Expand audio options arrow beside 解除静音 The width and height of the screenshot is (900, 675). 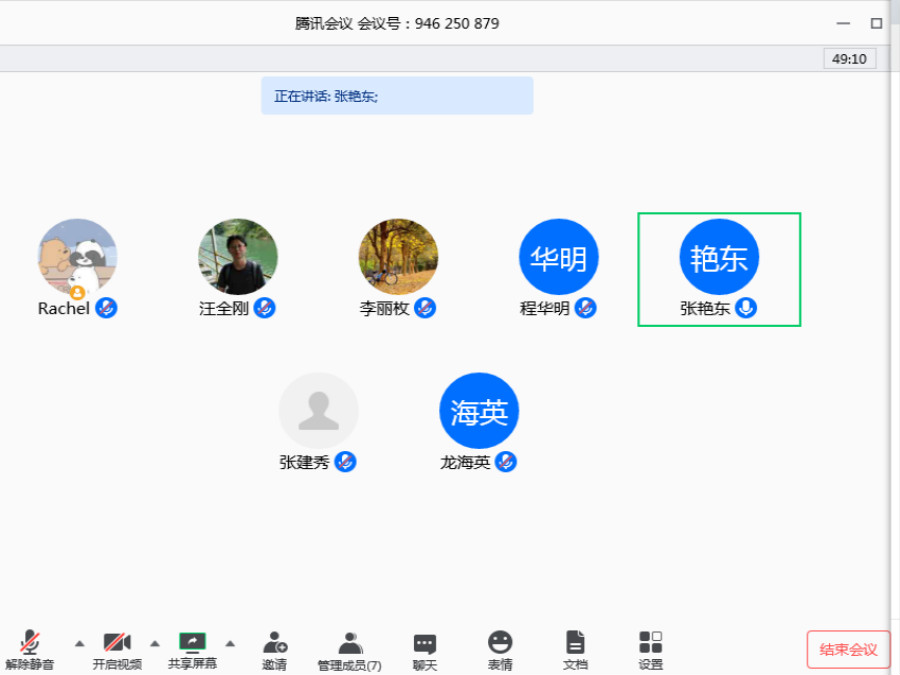(80, 643)
